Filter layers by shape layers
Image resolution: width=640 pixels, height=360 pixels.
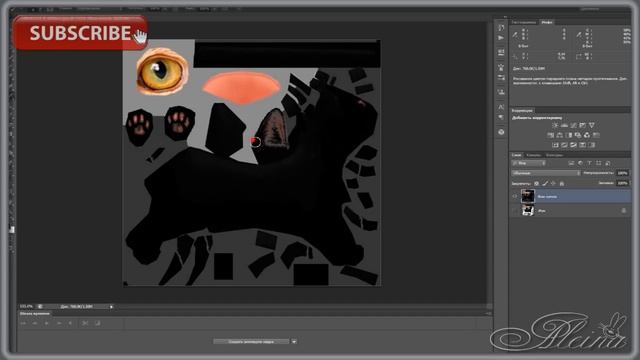click(598, 163)
